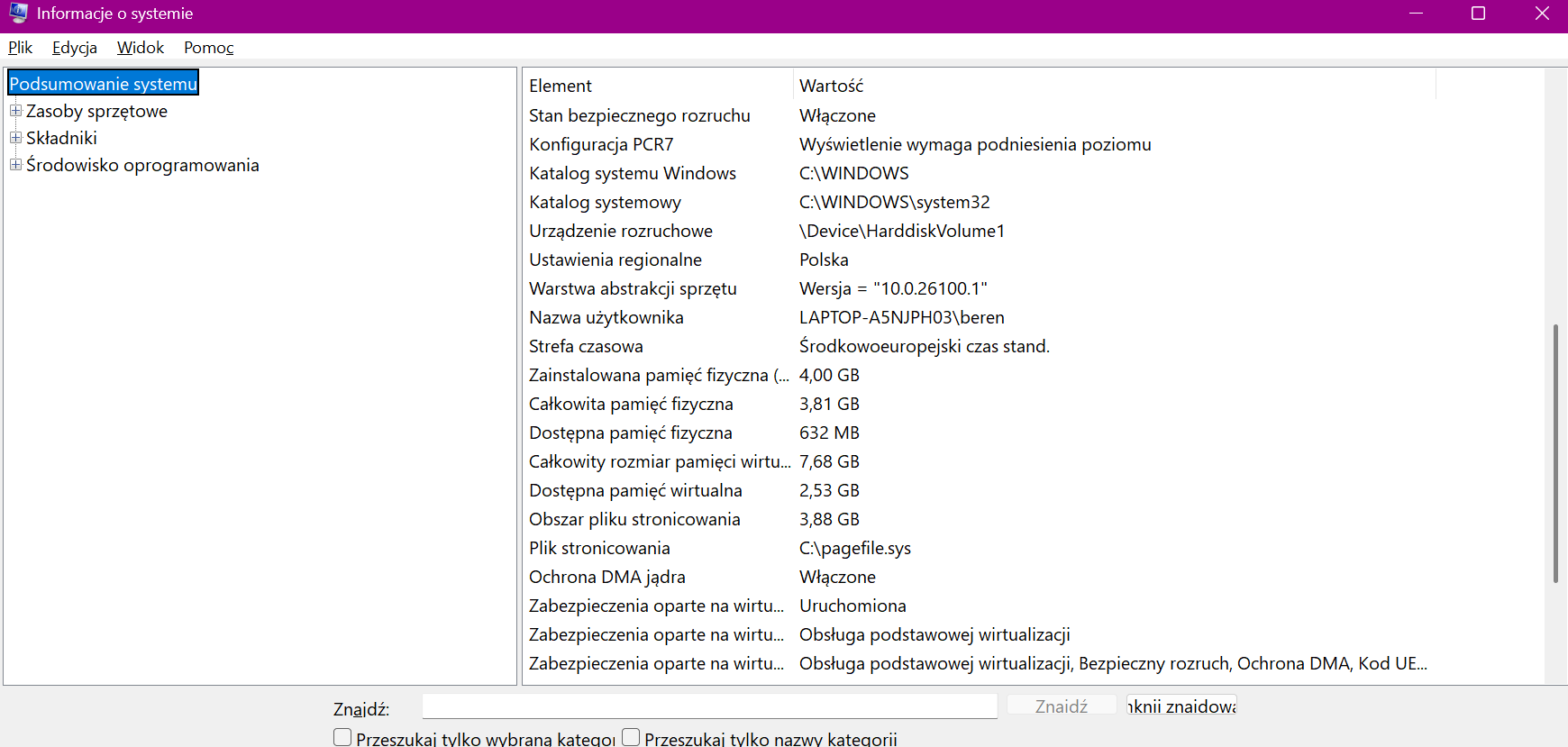Select the 'Obszar pliku stronicowania' row
The width and height of the screenshot is (1568, 747).
980,519
